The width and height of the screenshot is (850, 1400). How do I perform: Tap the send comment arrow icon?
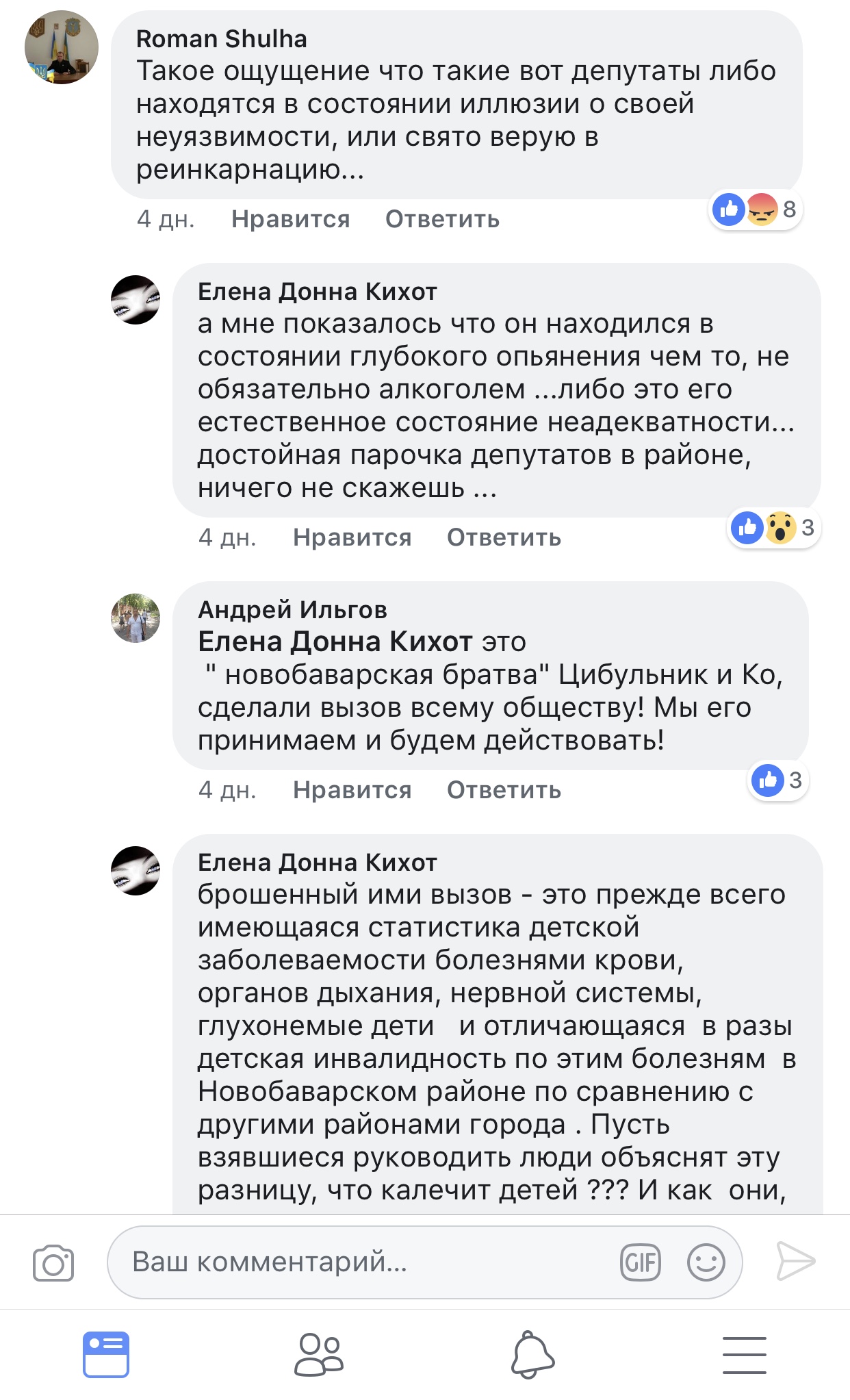click(795, 1261)
